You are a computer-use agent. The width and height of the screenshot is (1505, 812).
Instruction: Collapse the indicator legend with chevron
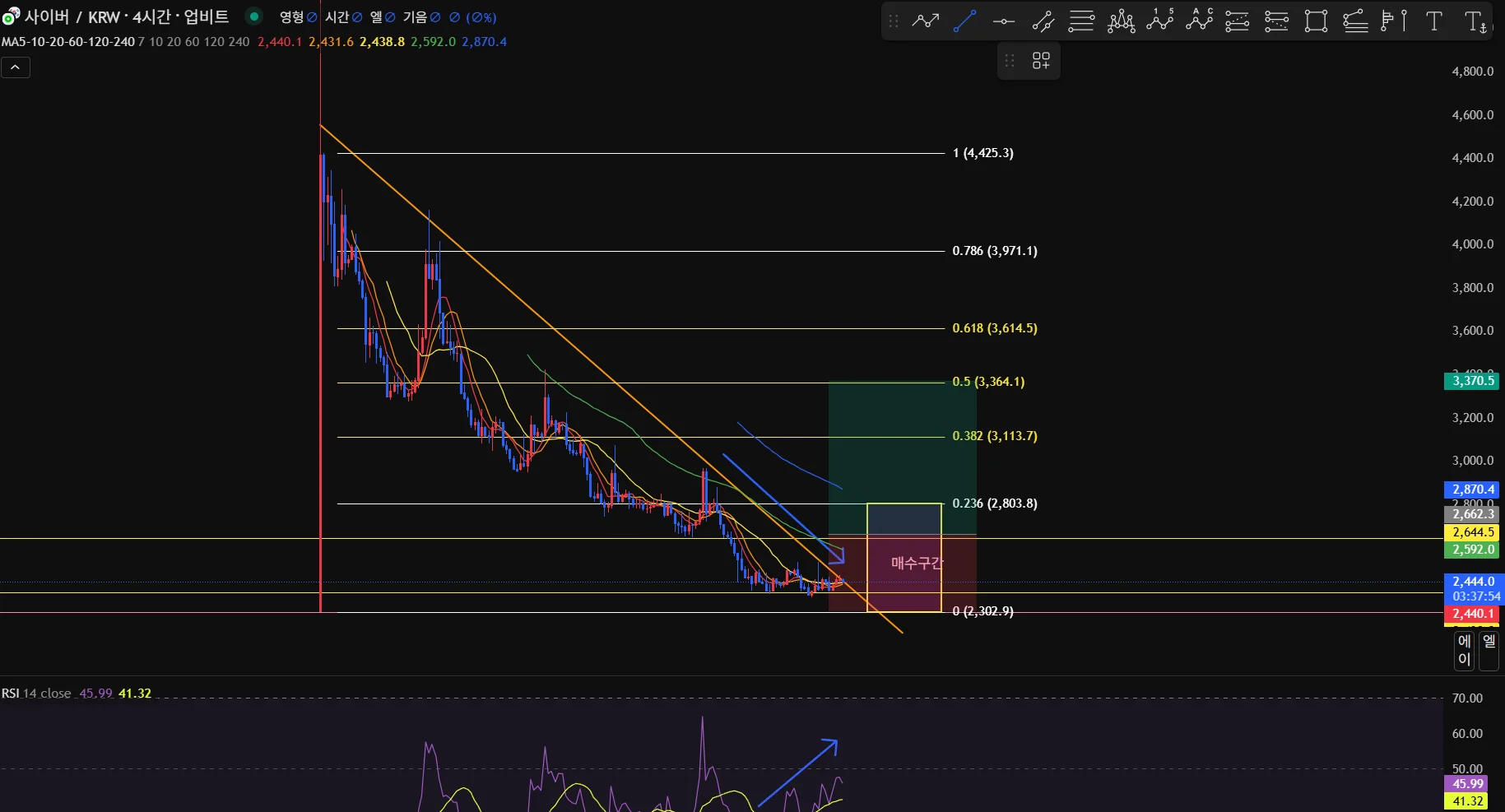16,67
